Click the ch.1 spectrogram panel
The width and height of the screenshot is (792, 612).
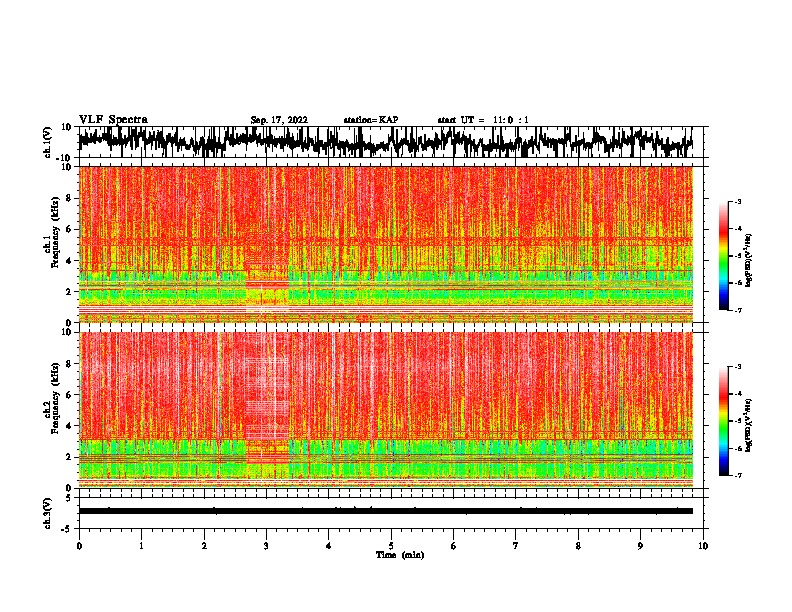385,244
